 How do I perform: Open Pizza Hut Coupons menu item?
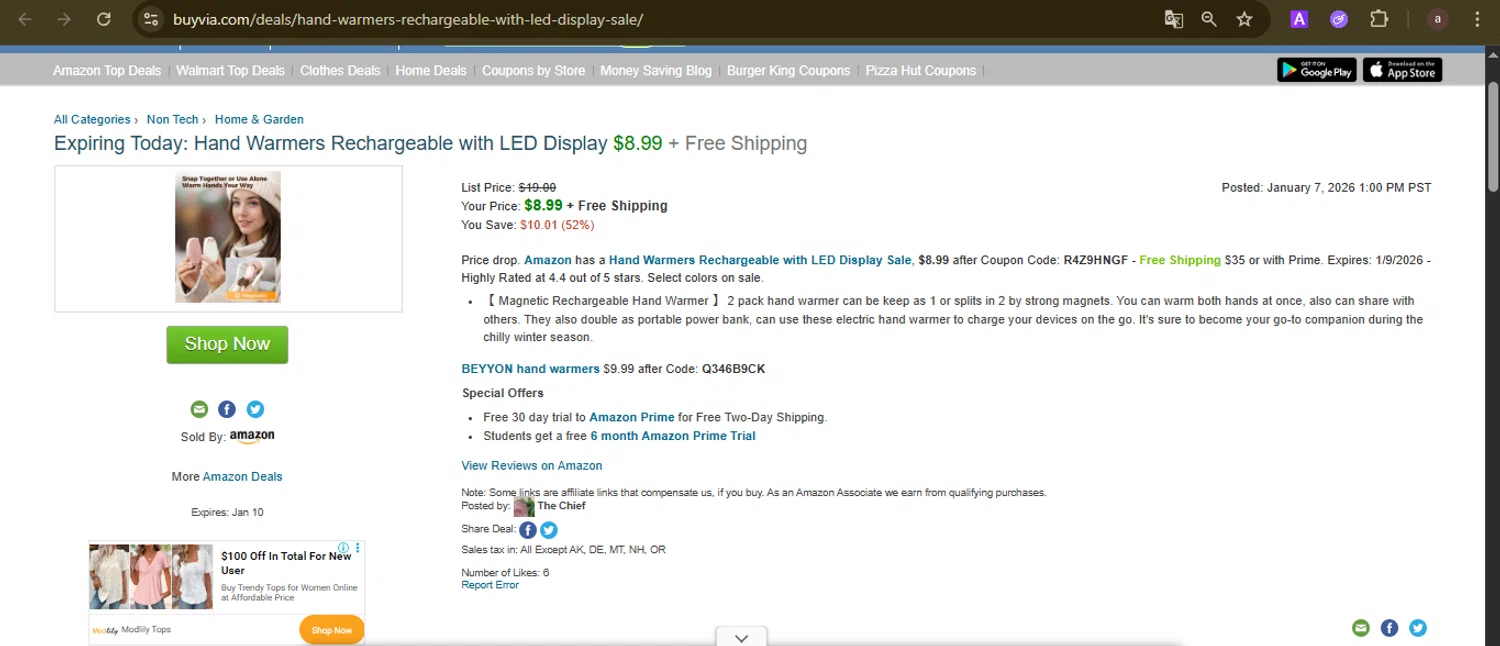[x=921, y=71]
